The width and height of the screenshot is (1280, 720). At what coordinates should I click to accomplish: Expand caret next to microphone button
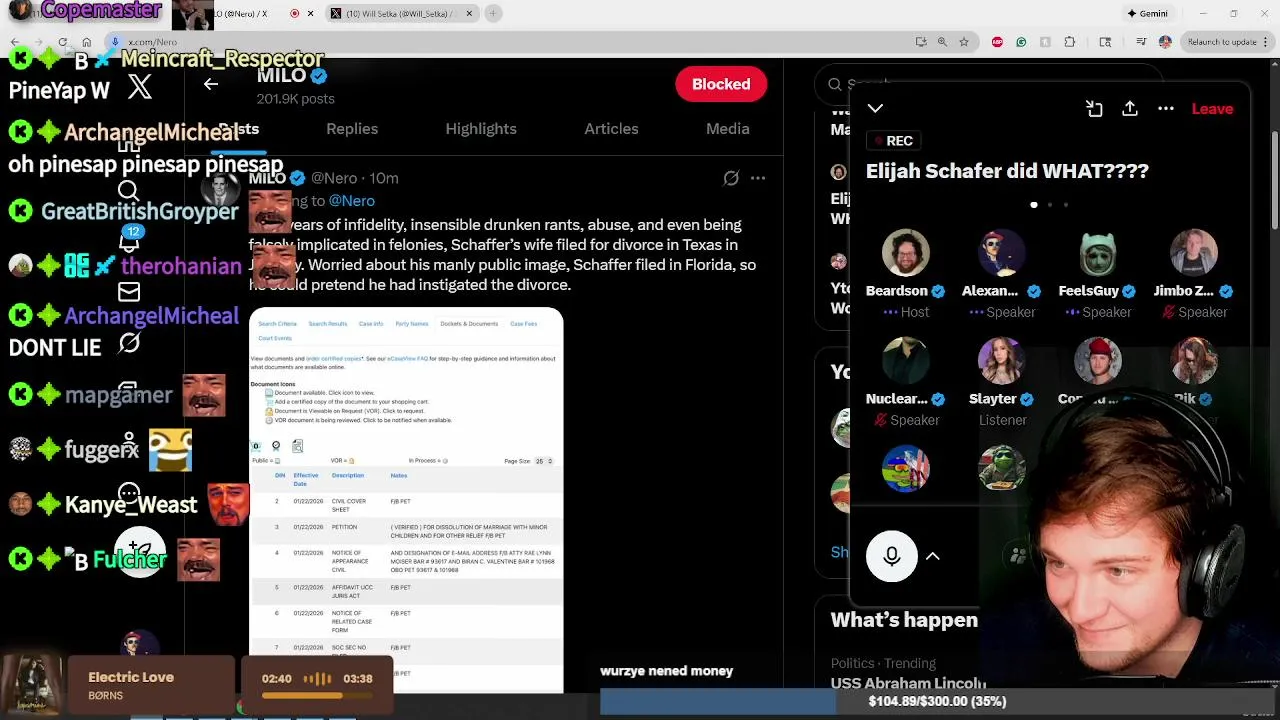click(x=933, y=556)
